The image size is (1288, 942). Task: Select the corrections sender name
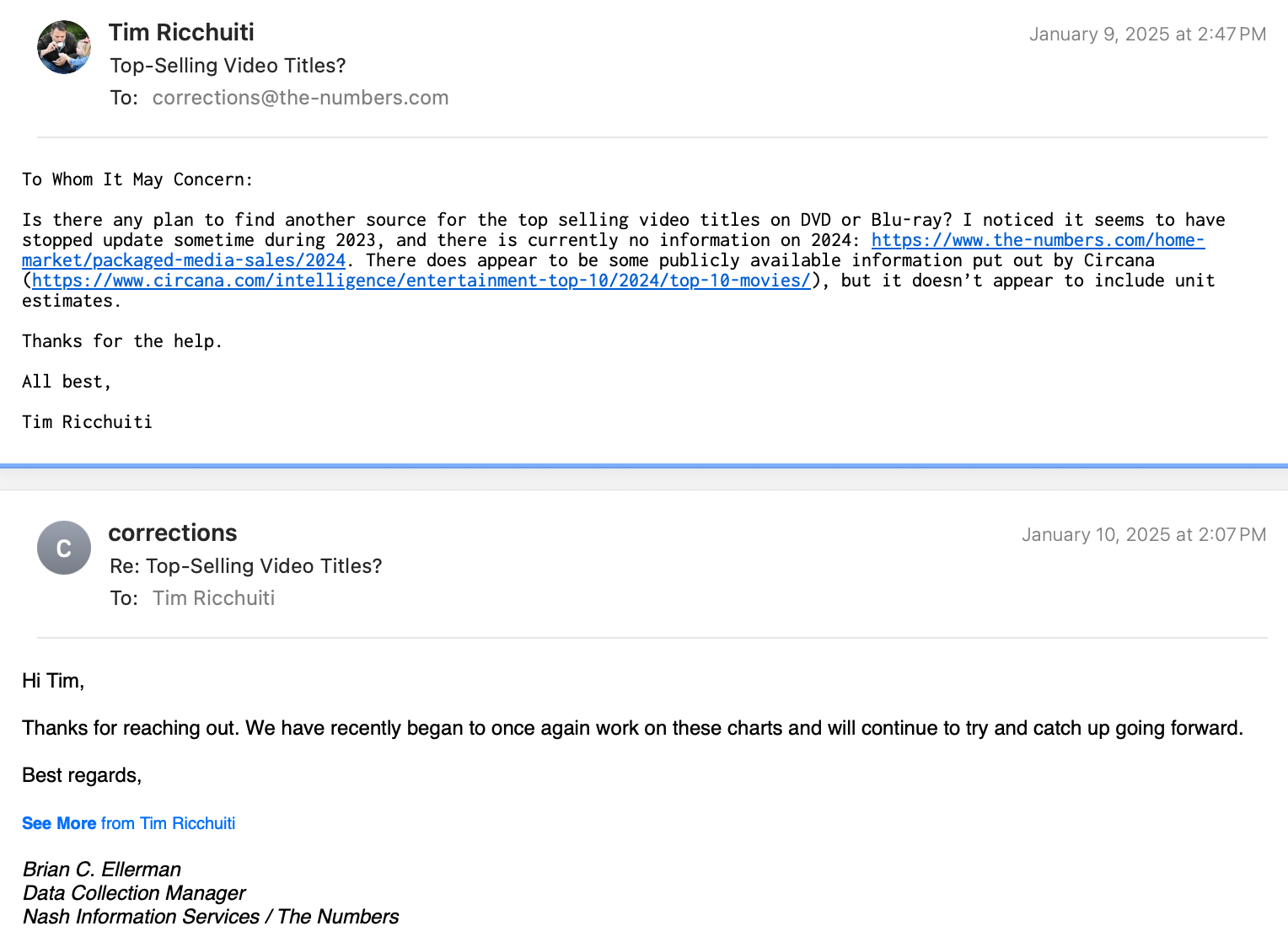point(173,533)
